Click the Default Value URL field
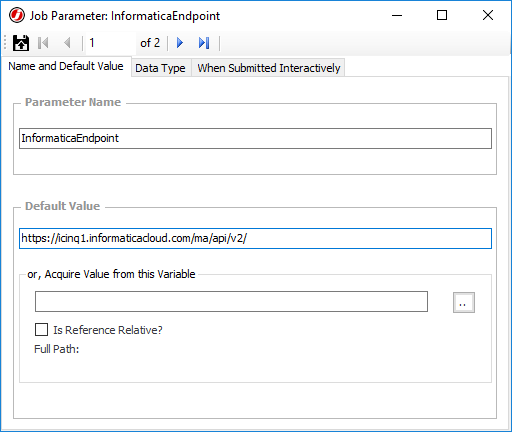This screenshot has width=512, height=432. pyautogui.click(x=255, y=238)
